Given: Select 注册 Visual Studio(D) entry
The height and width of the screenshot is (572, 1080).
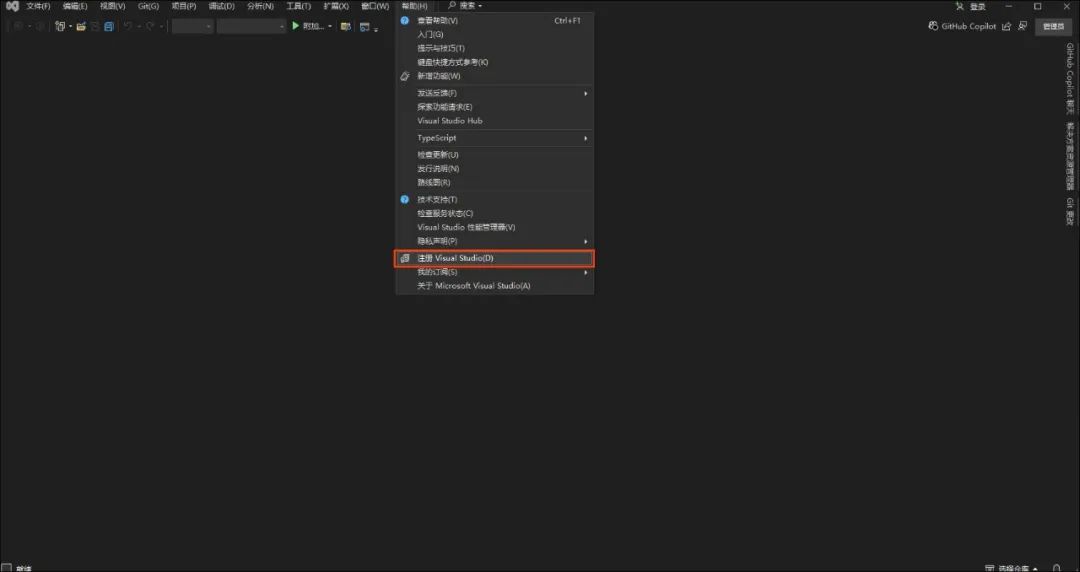Looking at the screenshot, I should point(495,258).
